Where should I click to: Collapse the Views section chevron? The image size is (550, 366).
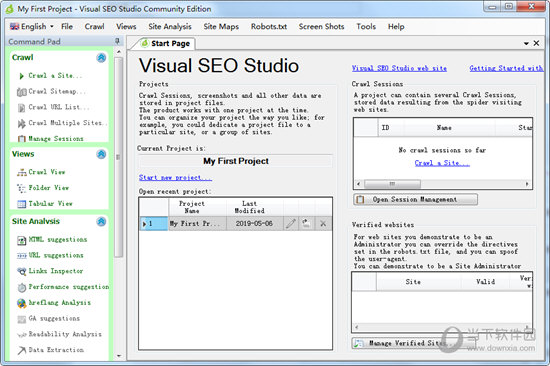coord(101,154)
